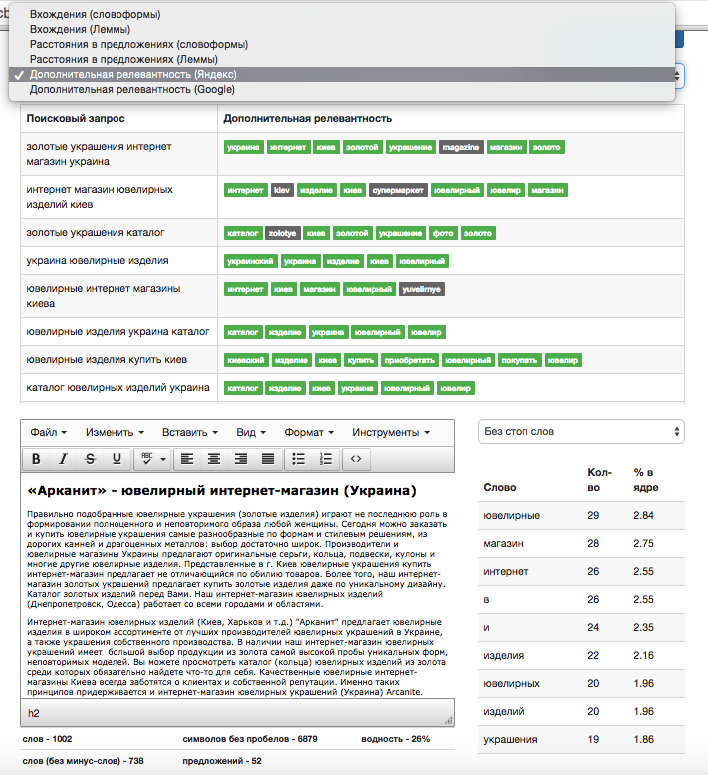The width and height of the screenshot is (708, 775).
Task: Click gray tag zolotye
Action: coord(282,233)
